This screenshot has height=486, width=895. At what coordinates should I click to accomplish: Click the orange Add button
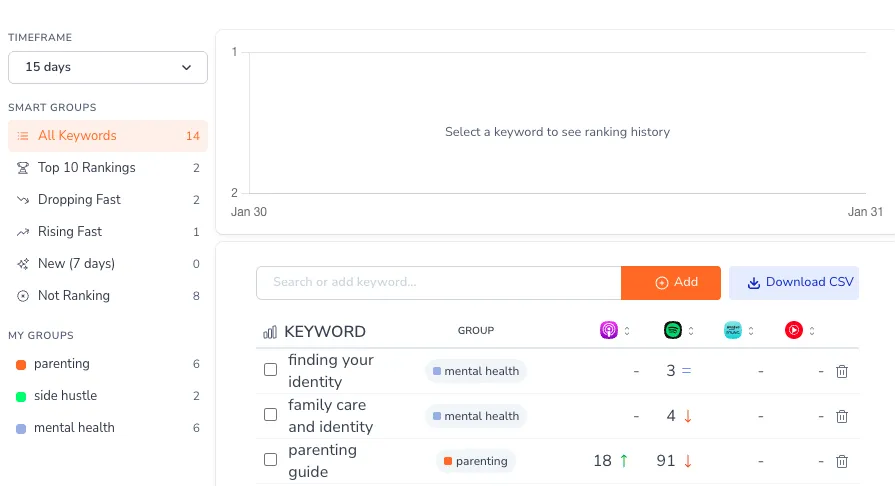tap(671, 283)
